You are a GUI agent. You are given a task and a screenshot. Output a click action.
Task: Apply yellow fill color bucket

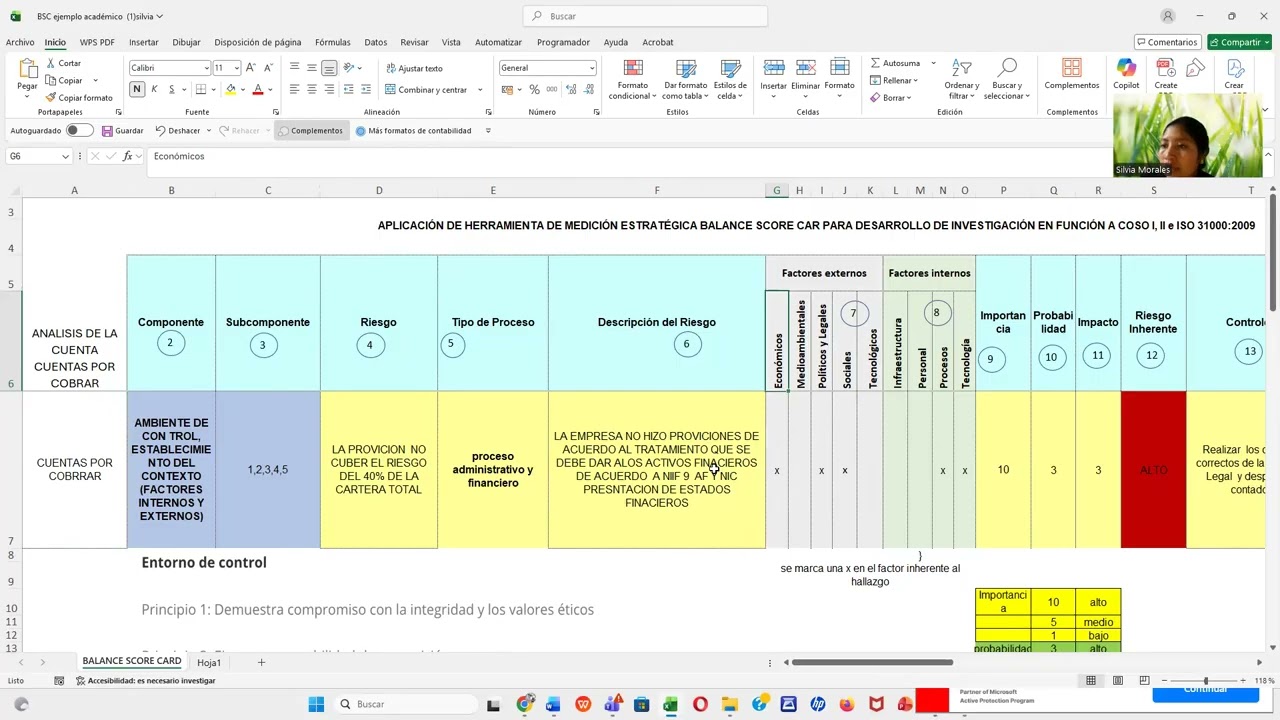tap(231, 89)
